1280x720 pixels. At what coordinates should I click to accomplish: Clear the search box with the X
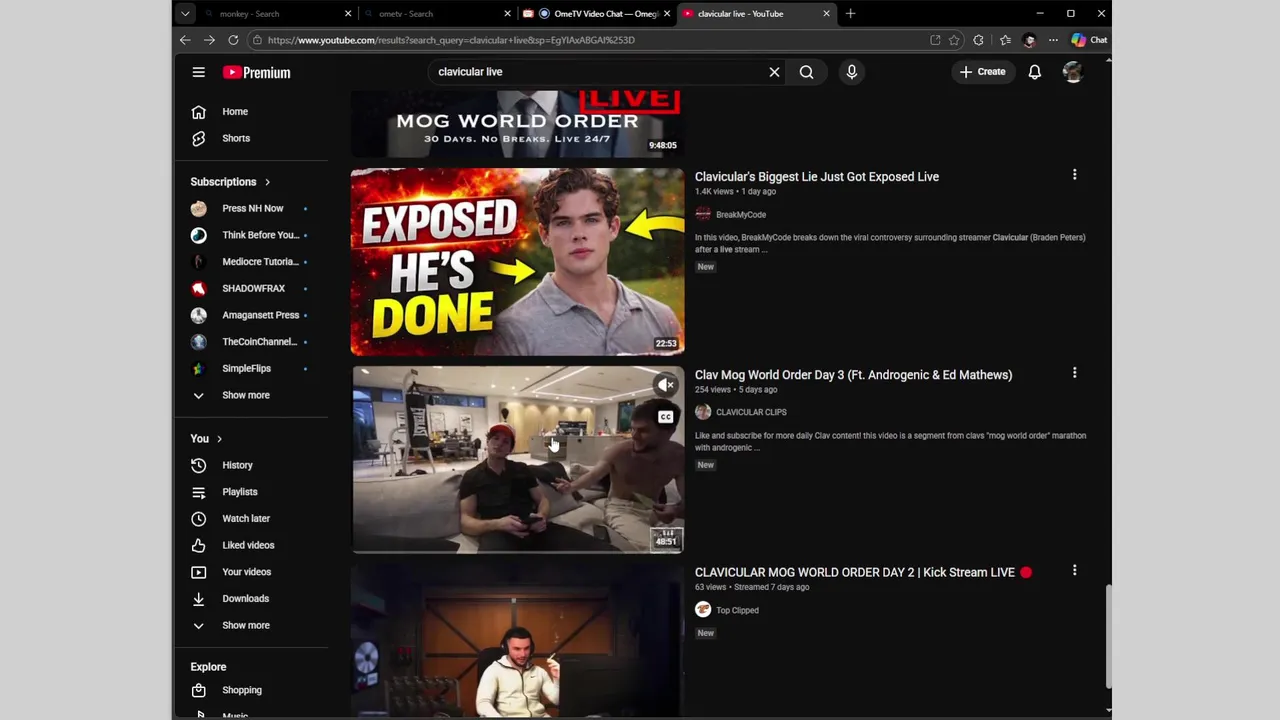click(x=774, y=72)
